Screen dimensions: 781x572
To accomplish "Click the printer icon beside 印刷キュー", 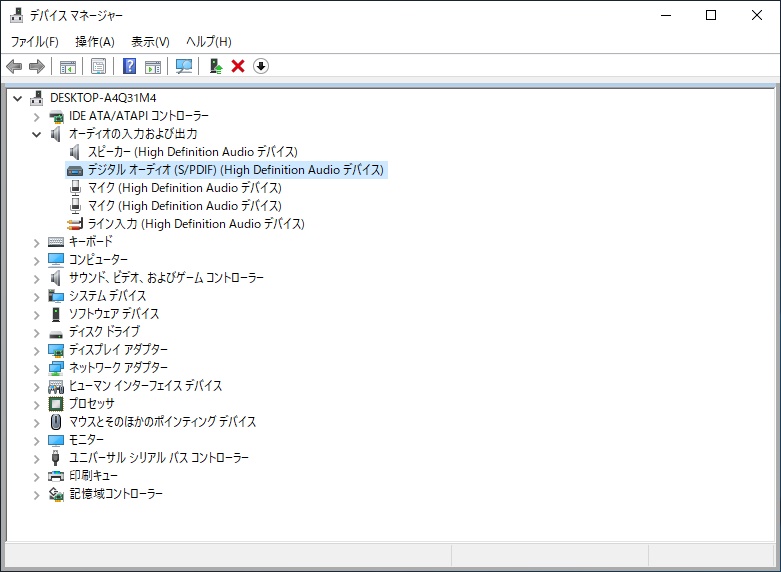I will tap(56, 476).
